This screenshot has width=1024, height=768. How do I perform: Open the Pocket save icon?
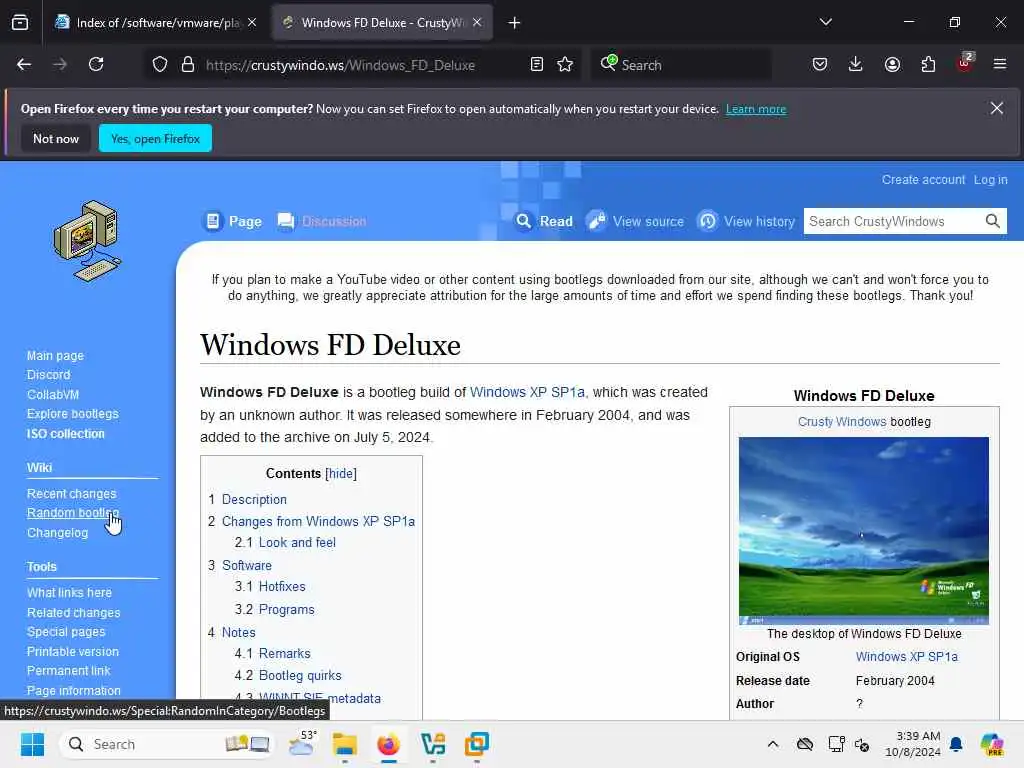(820, 64)
